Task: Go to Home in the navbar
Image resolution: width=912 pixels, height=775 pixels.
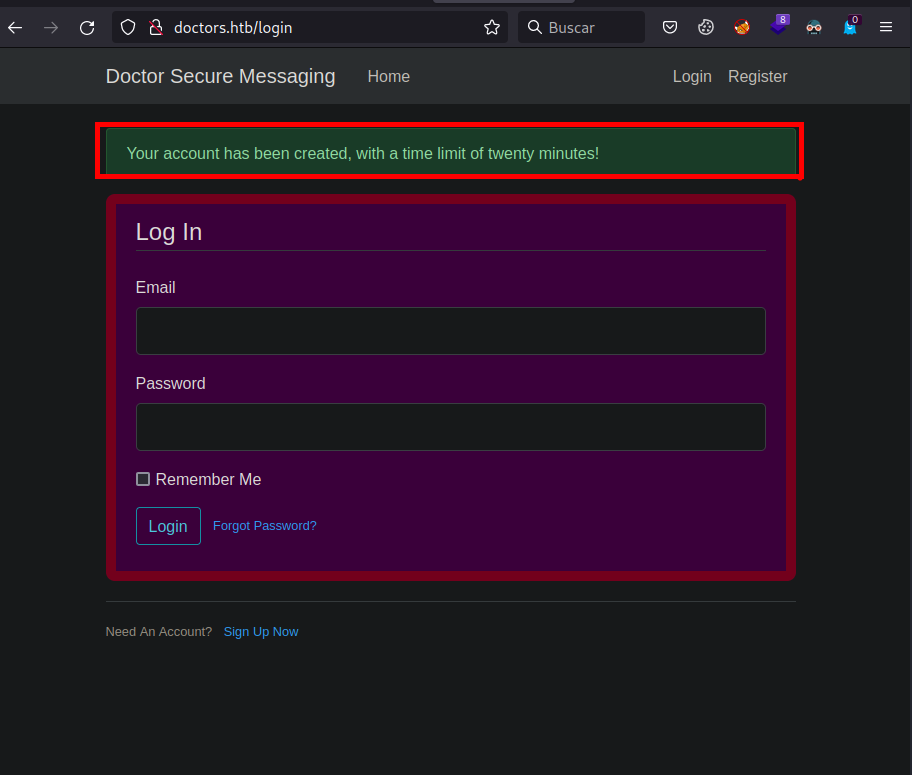Action: click(388, 77)
